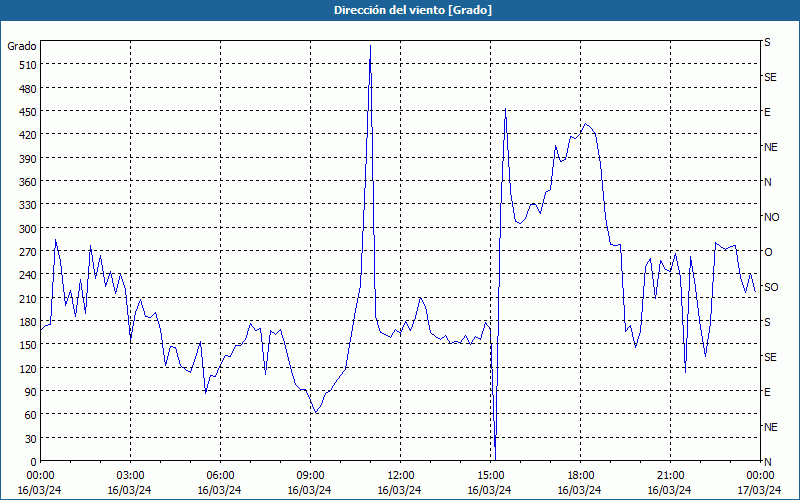The image size is (800, 500).
Task: Click the 'N' compass label at the 360 gridline
Action: coord(767,182)
